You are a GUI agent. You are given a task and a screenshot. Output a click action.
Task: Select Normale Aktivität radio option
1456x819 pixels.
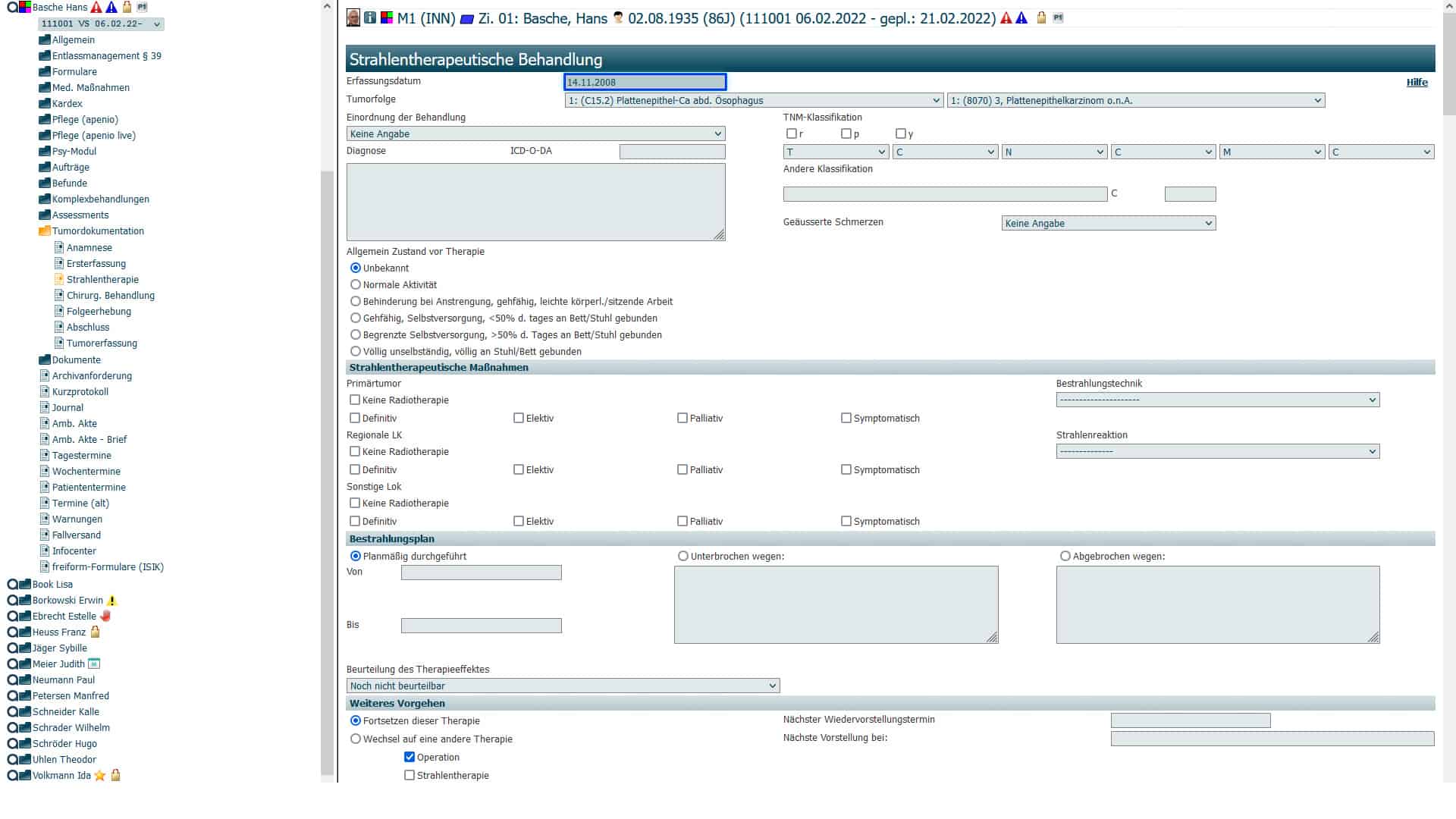(x=355, y=284)
